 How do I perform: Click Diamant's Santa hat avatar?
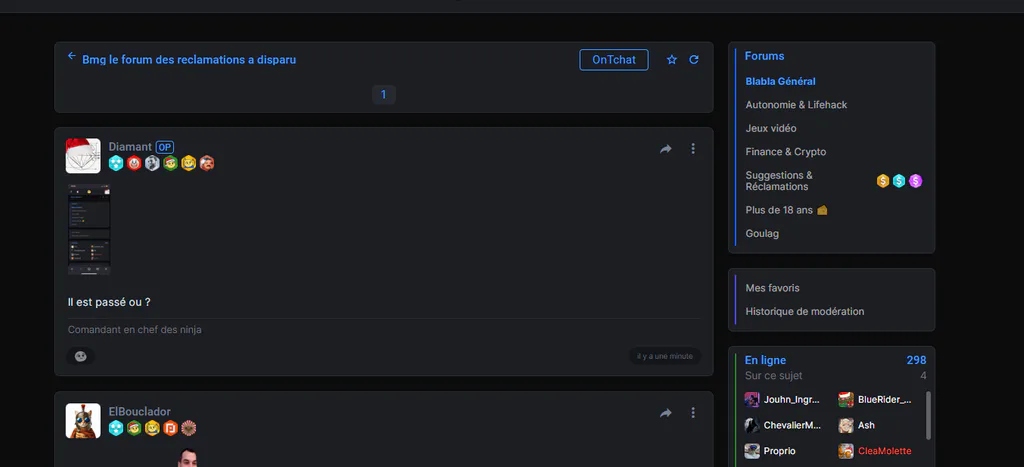[x=83, y=155]
